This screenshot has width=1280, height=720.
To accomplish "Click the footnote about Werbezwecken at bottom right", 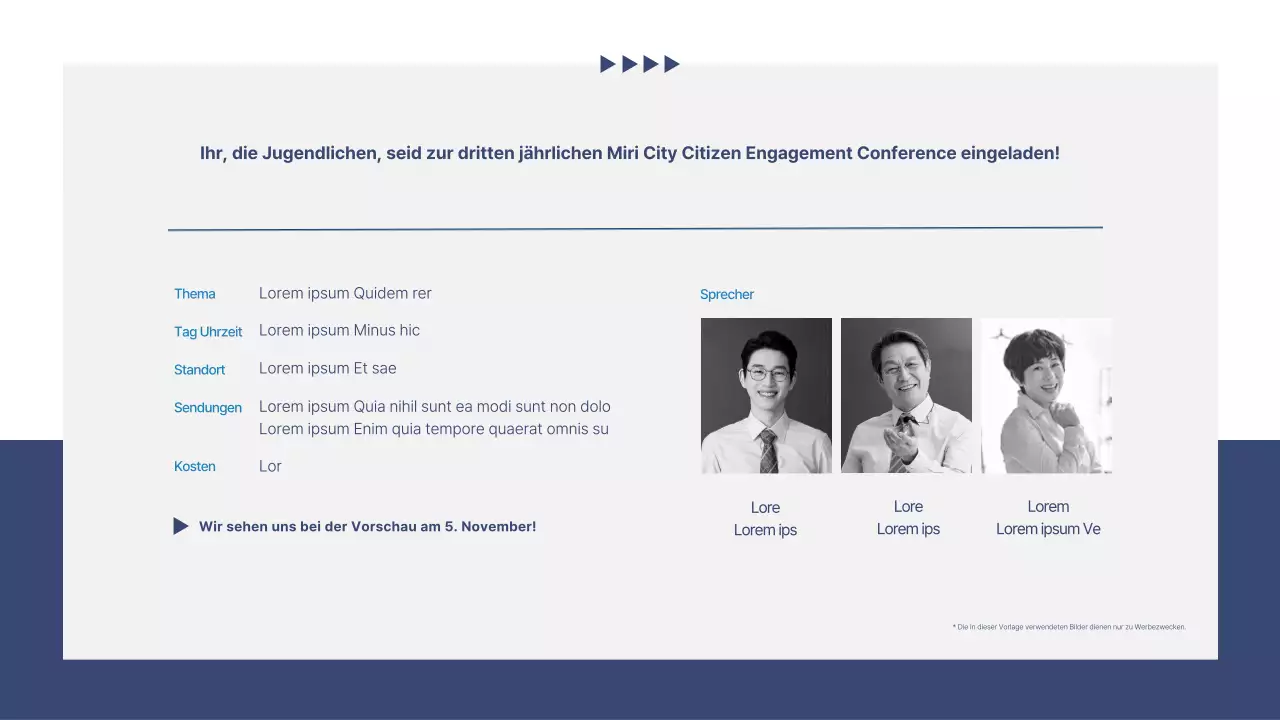I will [x=1069, y=627].
